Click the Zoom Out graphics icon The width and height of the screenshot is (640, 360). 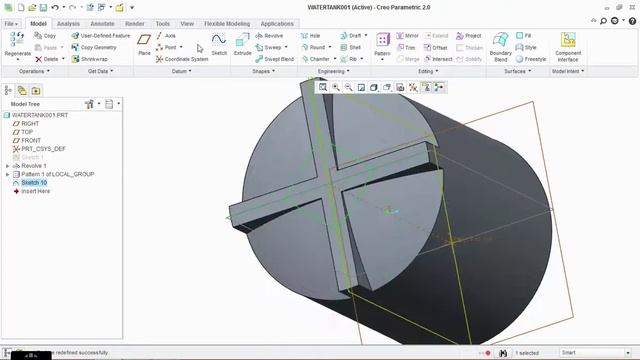348,87
